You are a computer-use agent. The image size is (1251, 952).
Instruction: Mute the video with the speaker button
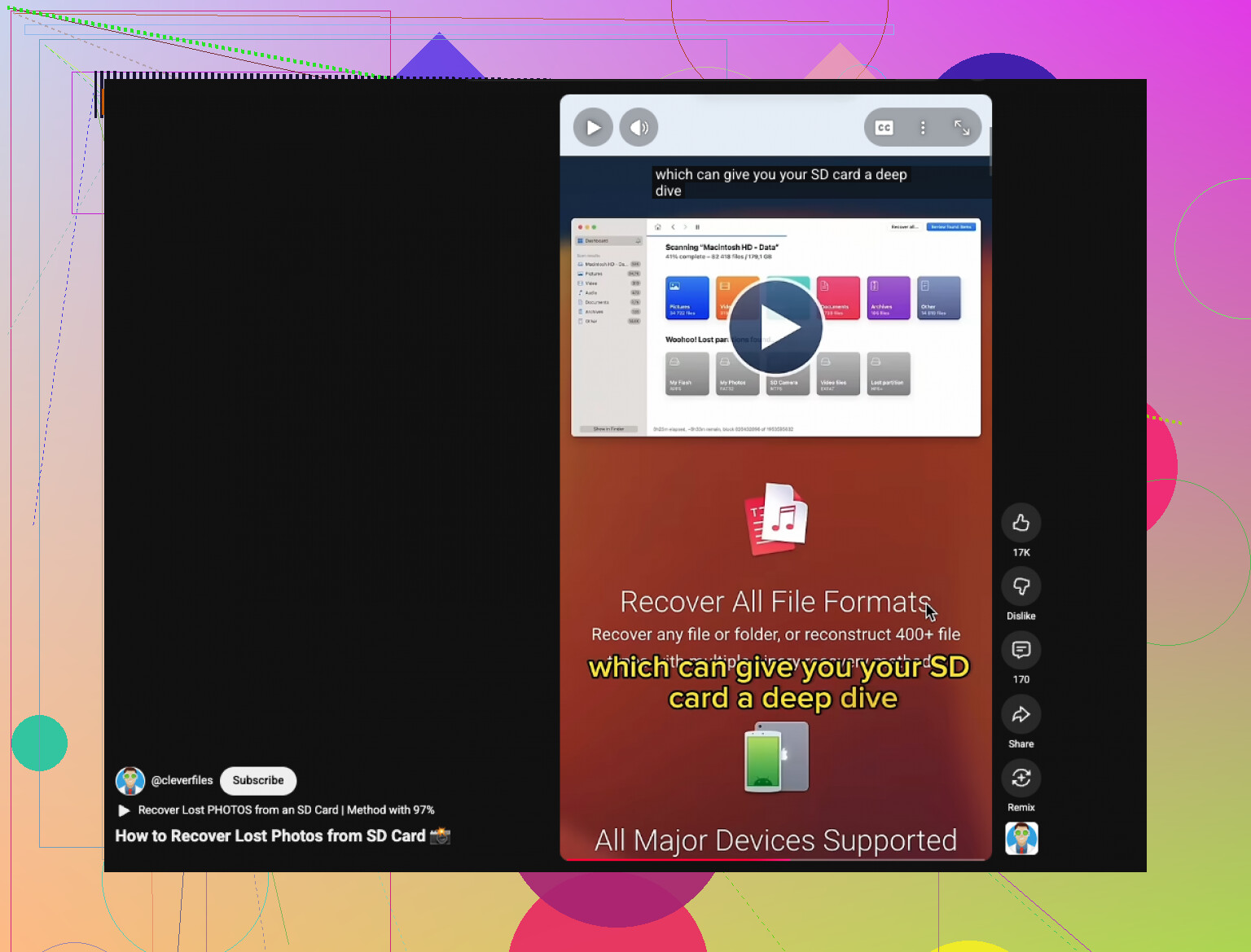[x=639, y=127]
